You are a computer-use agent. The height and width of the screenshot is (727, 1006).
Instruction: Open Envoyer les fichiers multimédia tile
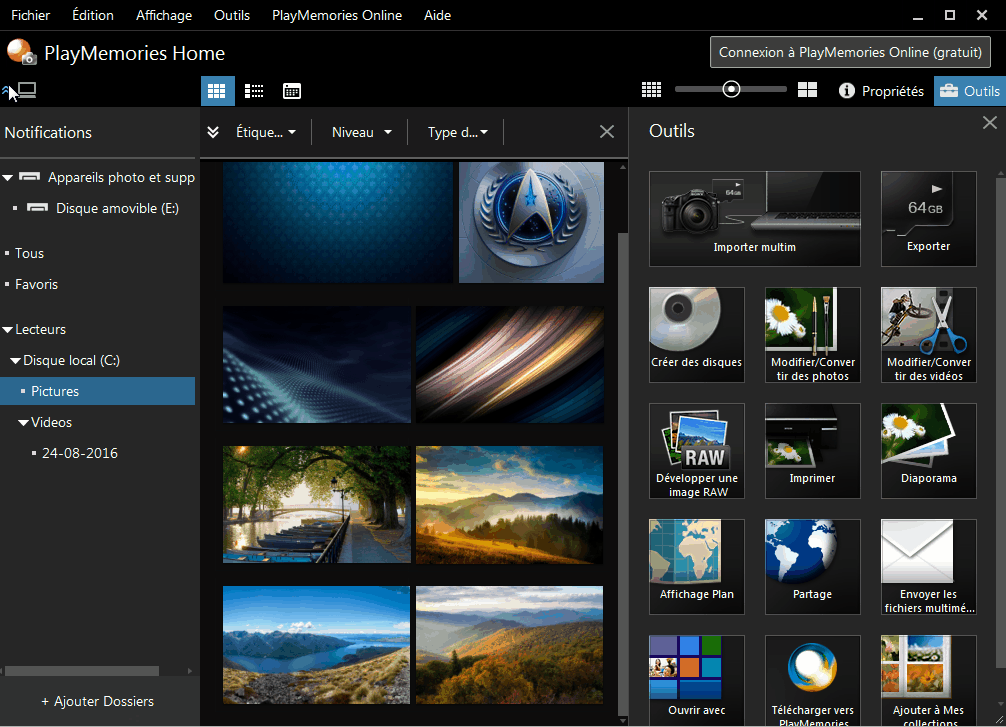[928, 567]
